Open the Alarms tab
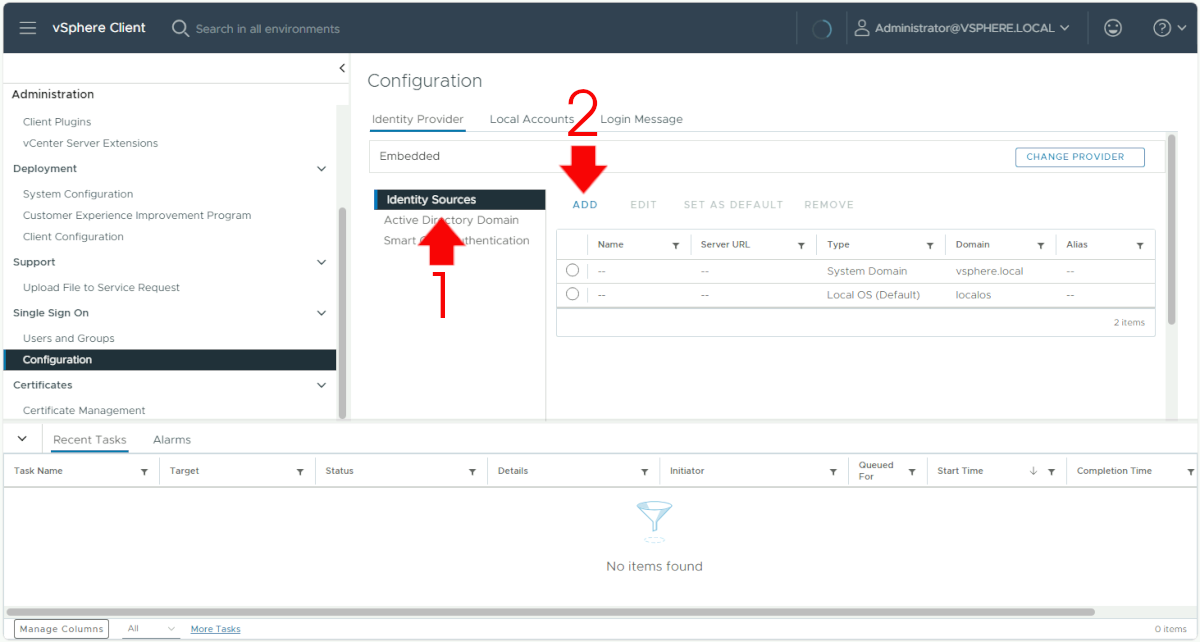This screenshot has height=642, width=1200. coord(172,440)
